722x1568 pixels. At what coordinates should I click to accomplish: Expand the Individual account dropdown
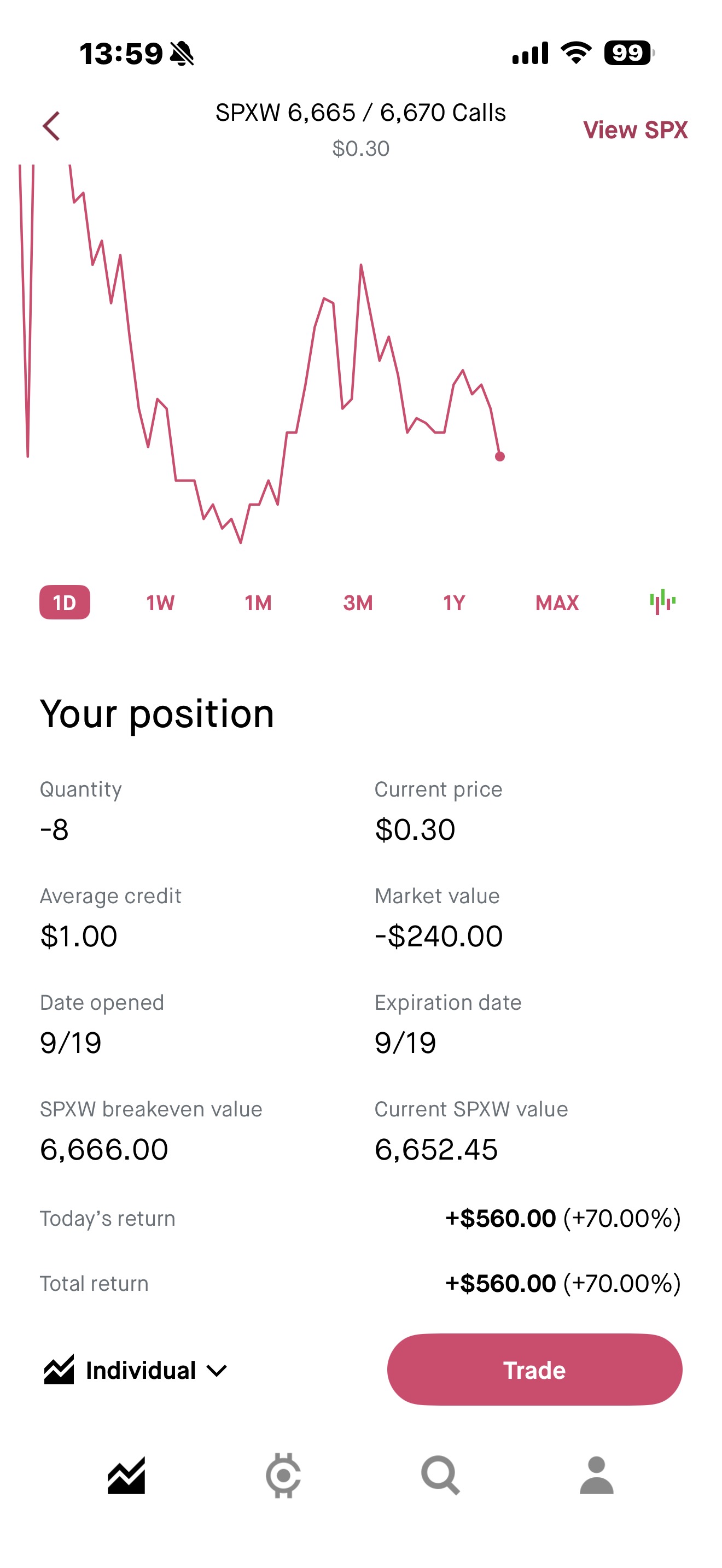(217, 1370)
